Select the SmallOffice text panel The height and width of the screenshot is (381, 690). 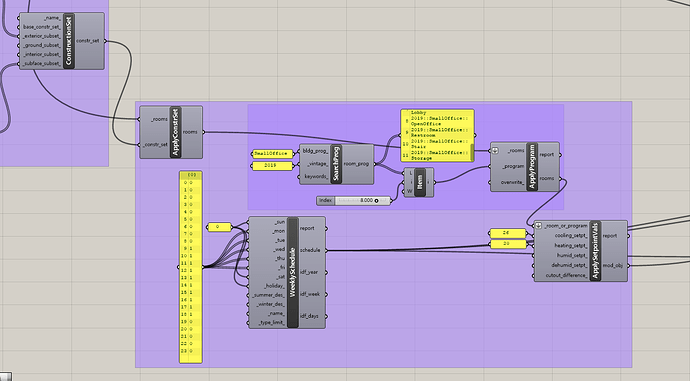273,154
